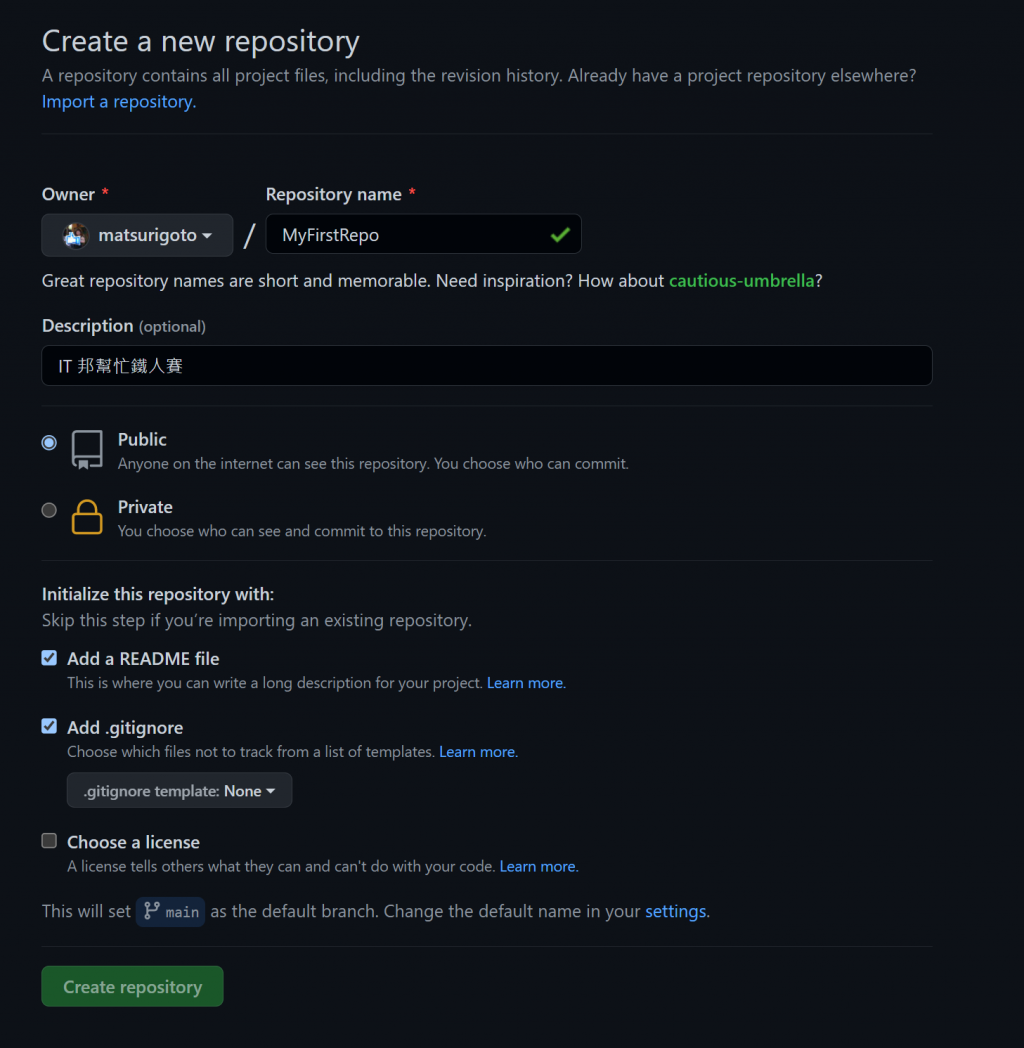Open Learn more link about licenses
This screenshot has width=1024, height=1048.
(538, 866)
